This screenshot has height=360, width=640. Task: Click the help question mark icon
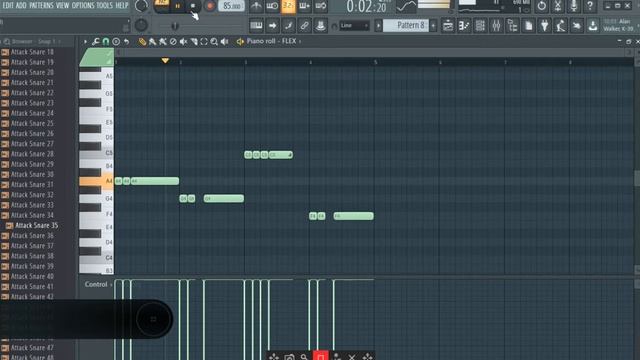pyautogui.click(x=590, y=6)
